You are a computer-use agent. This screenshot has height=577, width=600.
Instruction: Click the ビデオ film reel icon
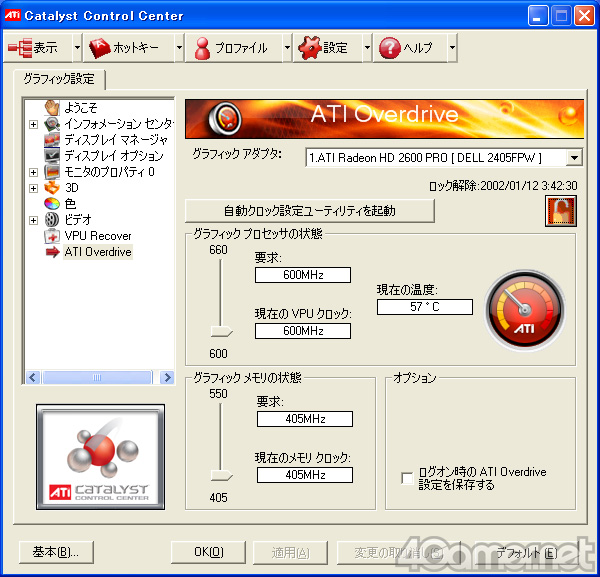click(52, 220)
